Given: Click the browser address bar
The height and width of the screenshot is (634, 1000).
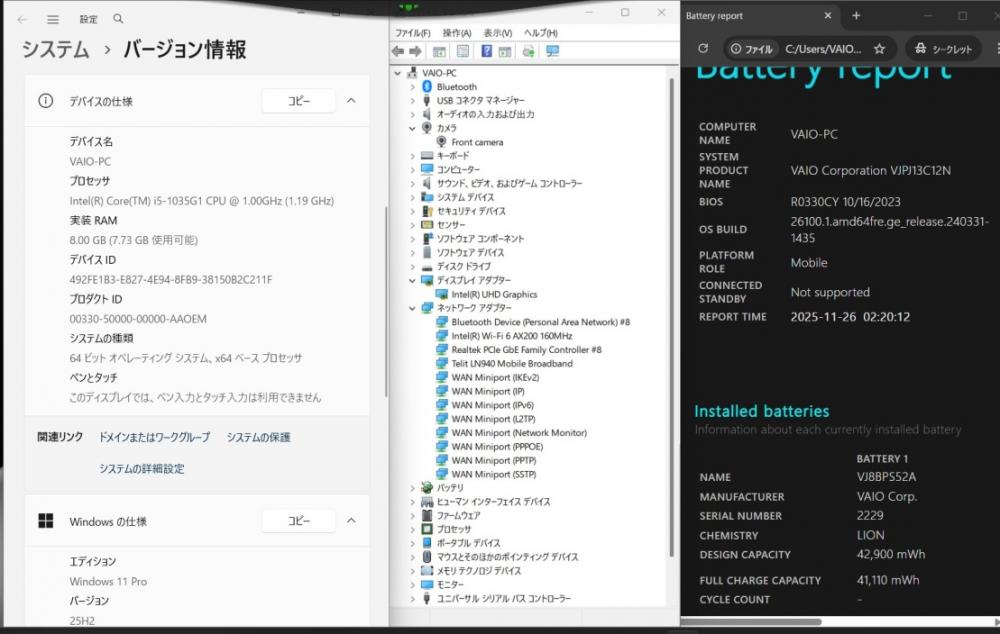Looking at the screenshot, I should click(x=820, y=48).
